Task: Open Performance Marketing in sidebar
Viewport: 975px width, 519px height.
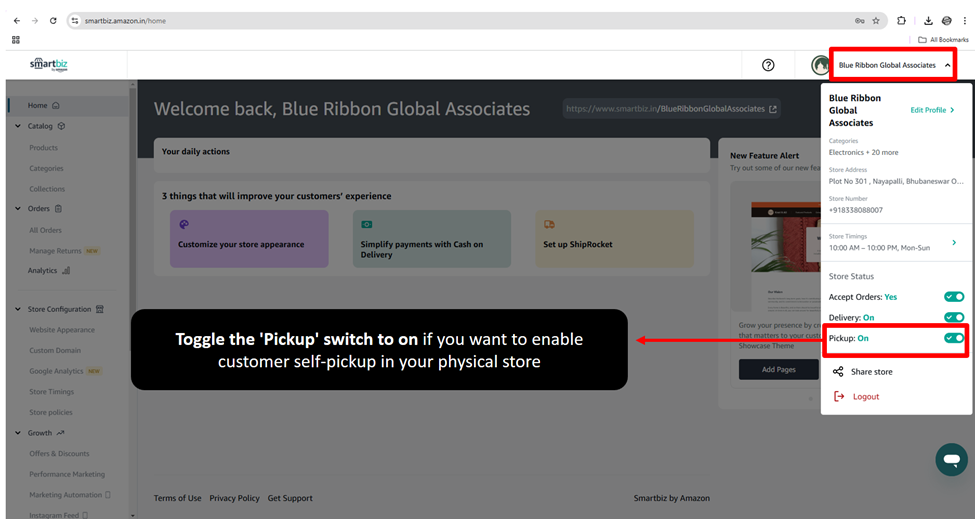Action: [67, 474]
